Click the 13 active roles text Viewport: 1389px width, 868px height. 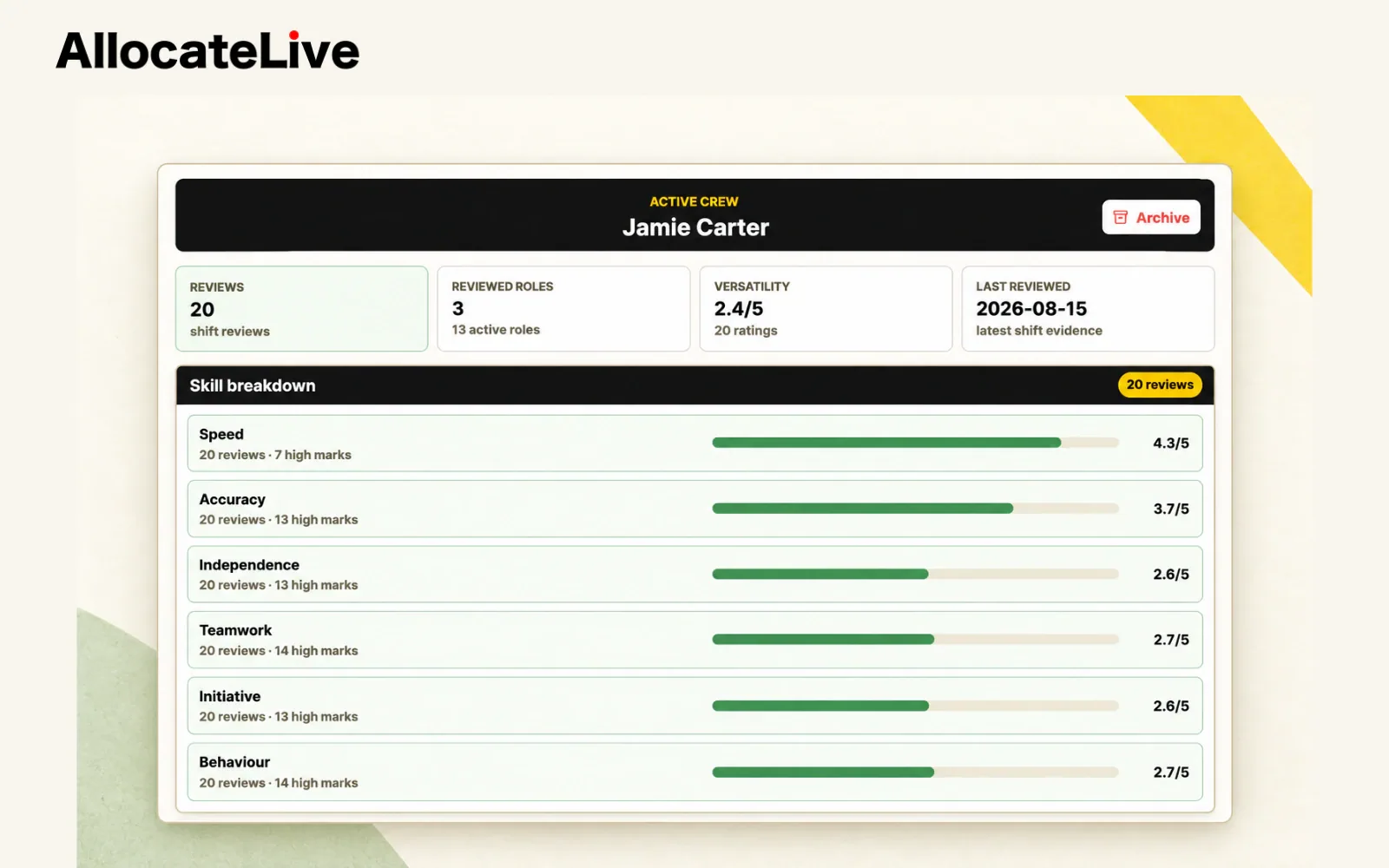click(x=496, y=330)
